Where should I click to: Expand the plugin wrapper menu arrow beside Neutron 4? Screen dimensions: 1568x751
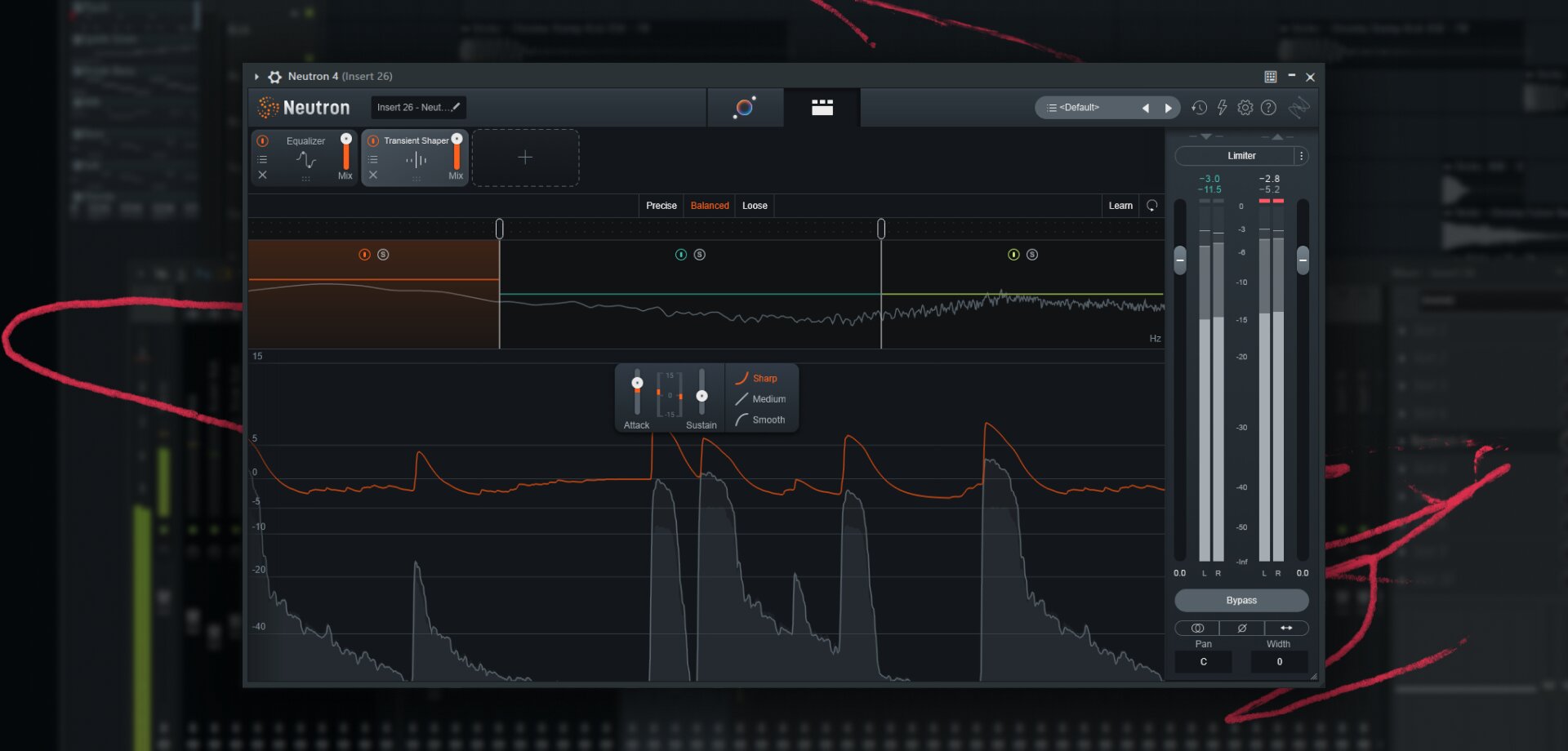click(x=256, y=77)
